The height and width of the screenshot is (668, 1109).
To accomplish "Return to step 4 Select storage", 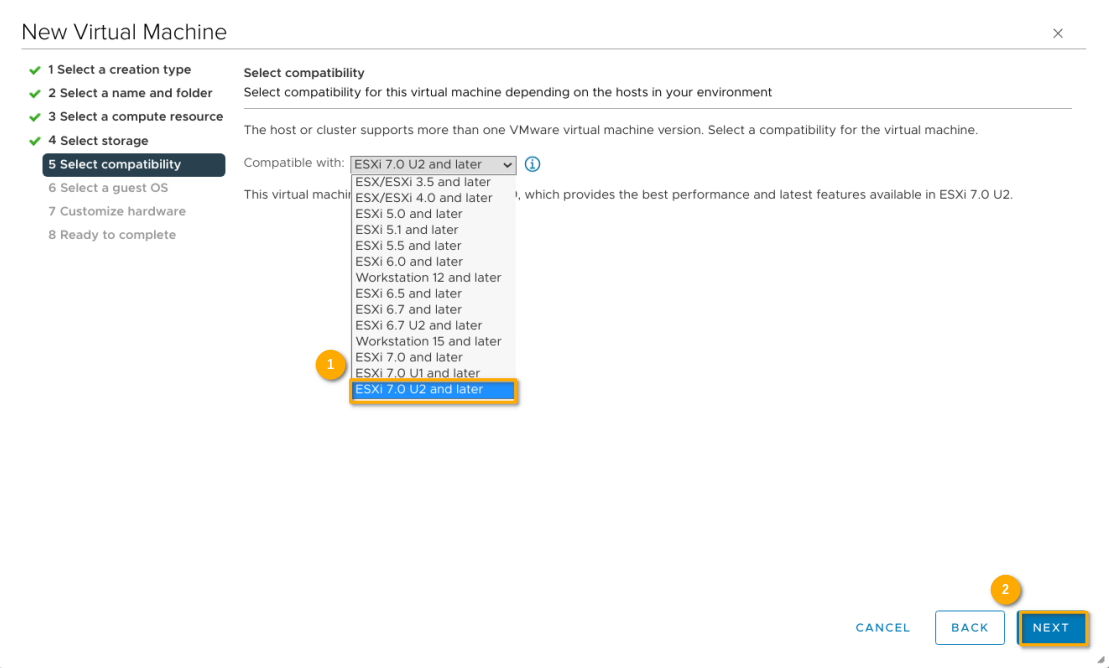I will pos(98,141).
